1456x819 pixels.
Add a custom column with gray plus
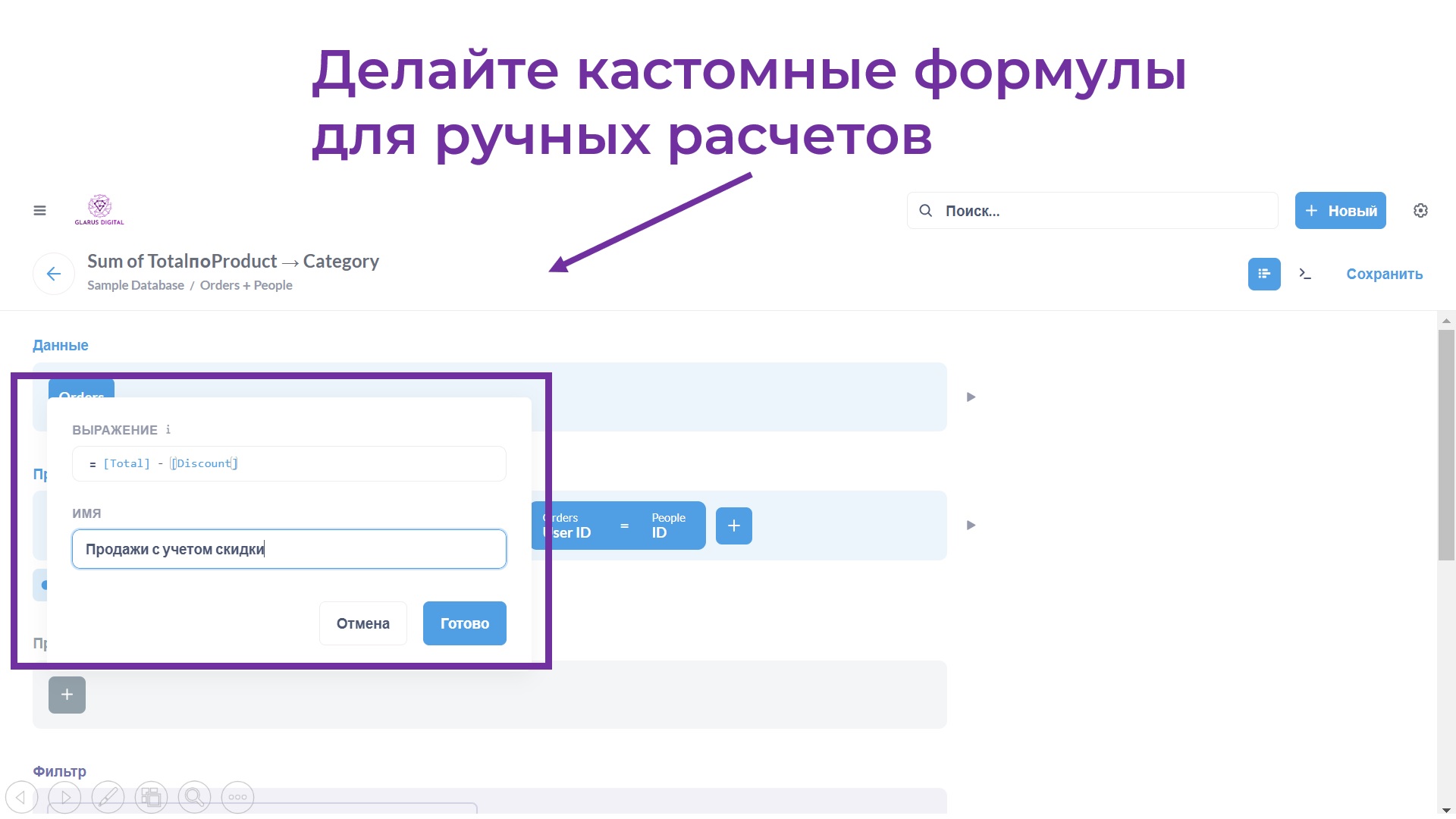[x=67, y=695]
